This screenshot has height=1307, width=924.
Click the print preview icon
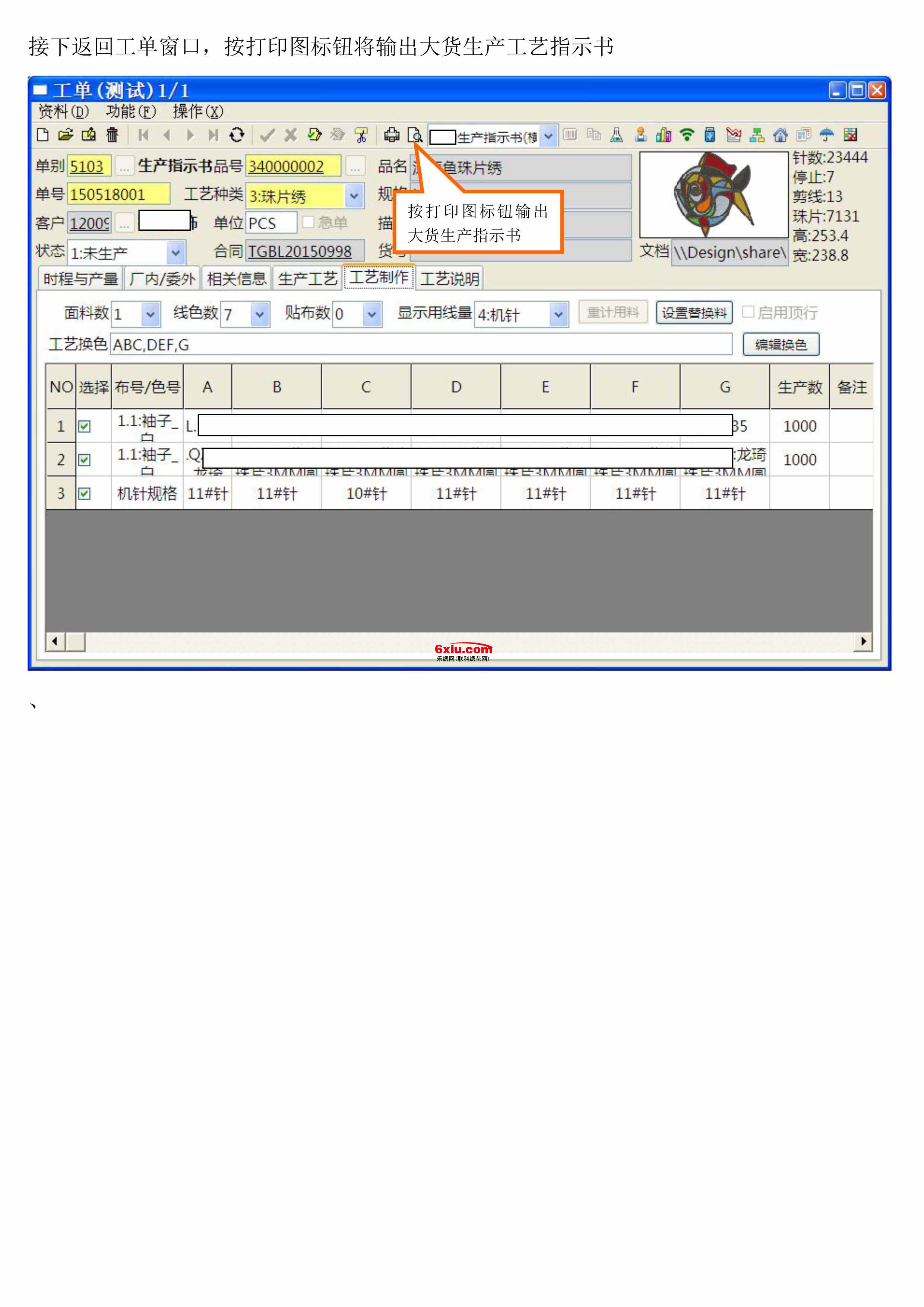tap(415, 136)
